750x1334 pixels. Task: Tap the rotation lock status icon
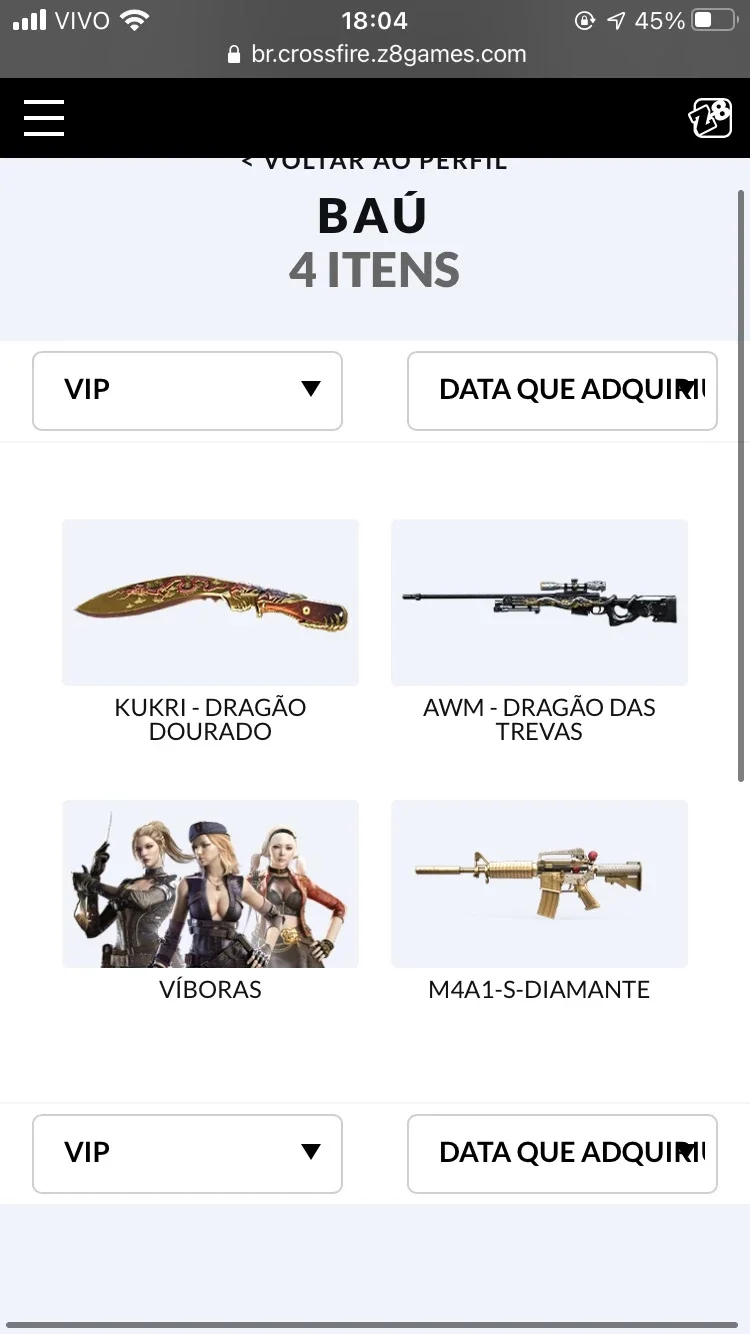pos(585,20)
